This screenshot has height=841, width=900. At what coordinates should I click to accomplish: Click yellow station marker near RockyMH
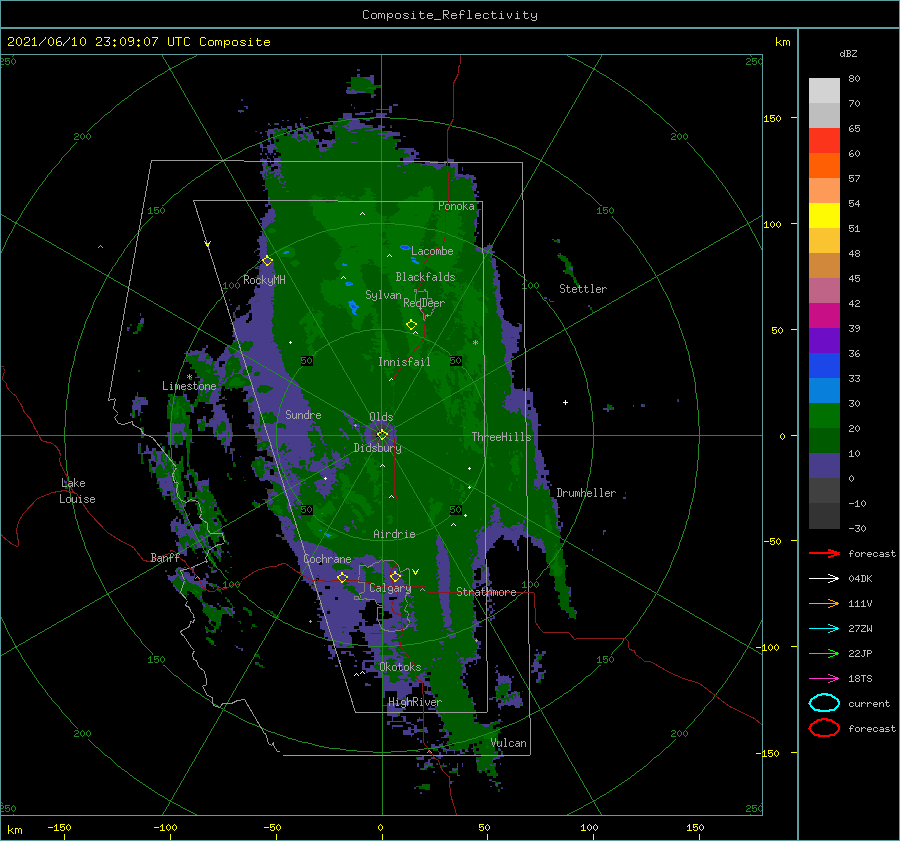point(267,261)
